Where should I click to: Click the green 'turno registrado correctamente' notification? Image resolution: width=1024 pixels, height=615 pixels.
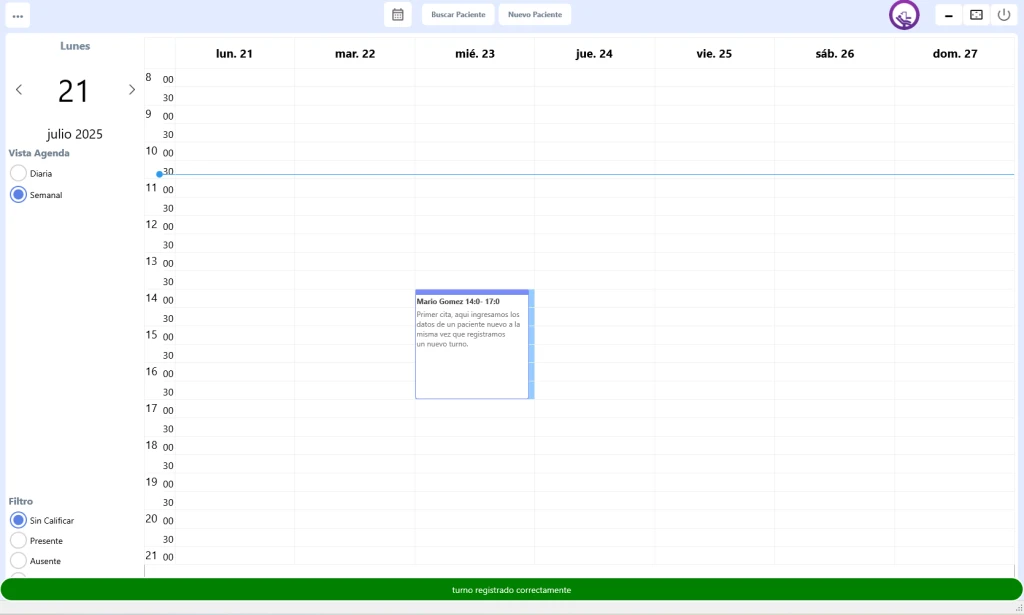(511, 590)
